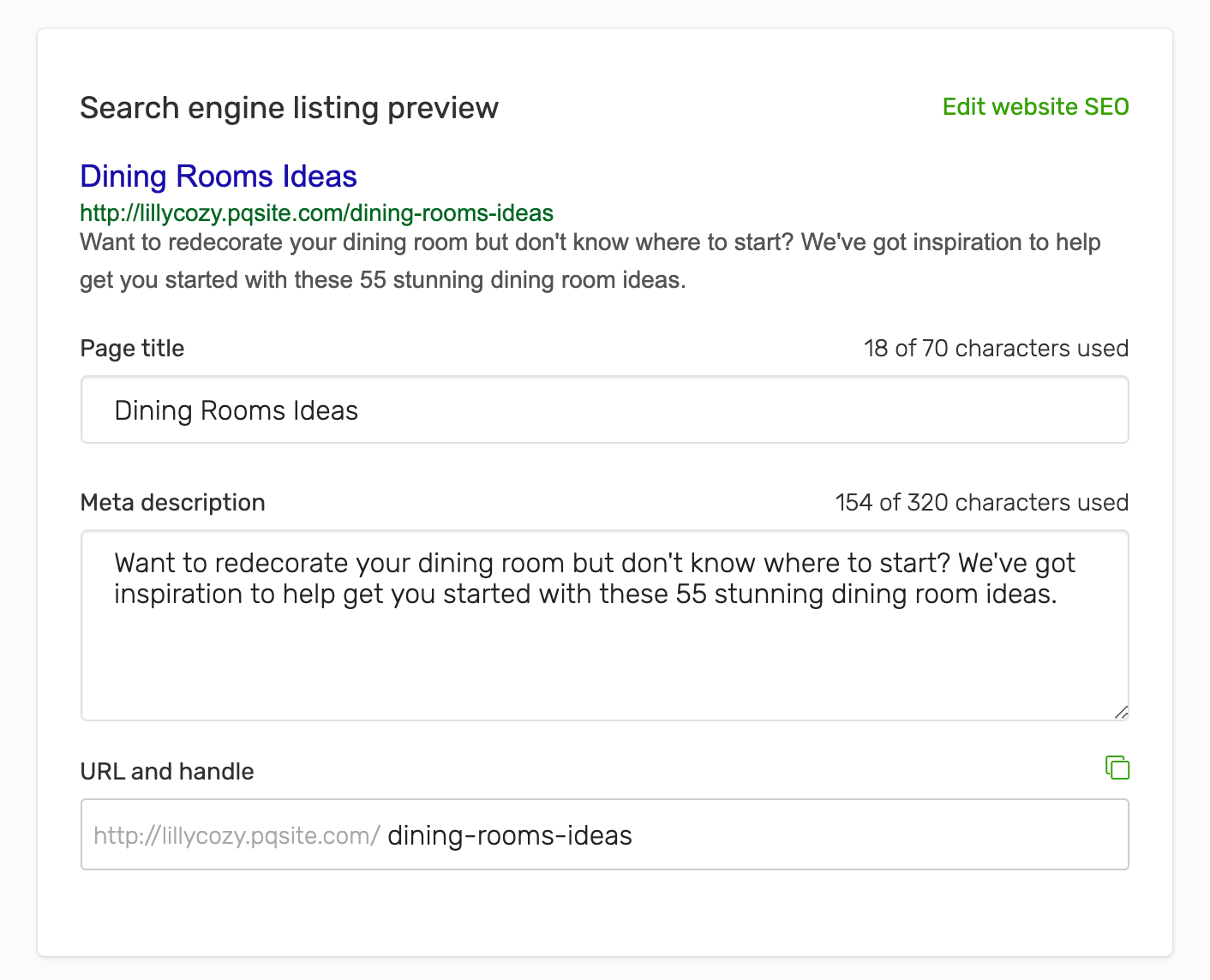Focus the Page title input field
Image resolution: width=1210 pixels, height=980 pixels.
(x=604, y=409)
